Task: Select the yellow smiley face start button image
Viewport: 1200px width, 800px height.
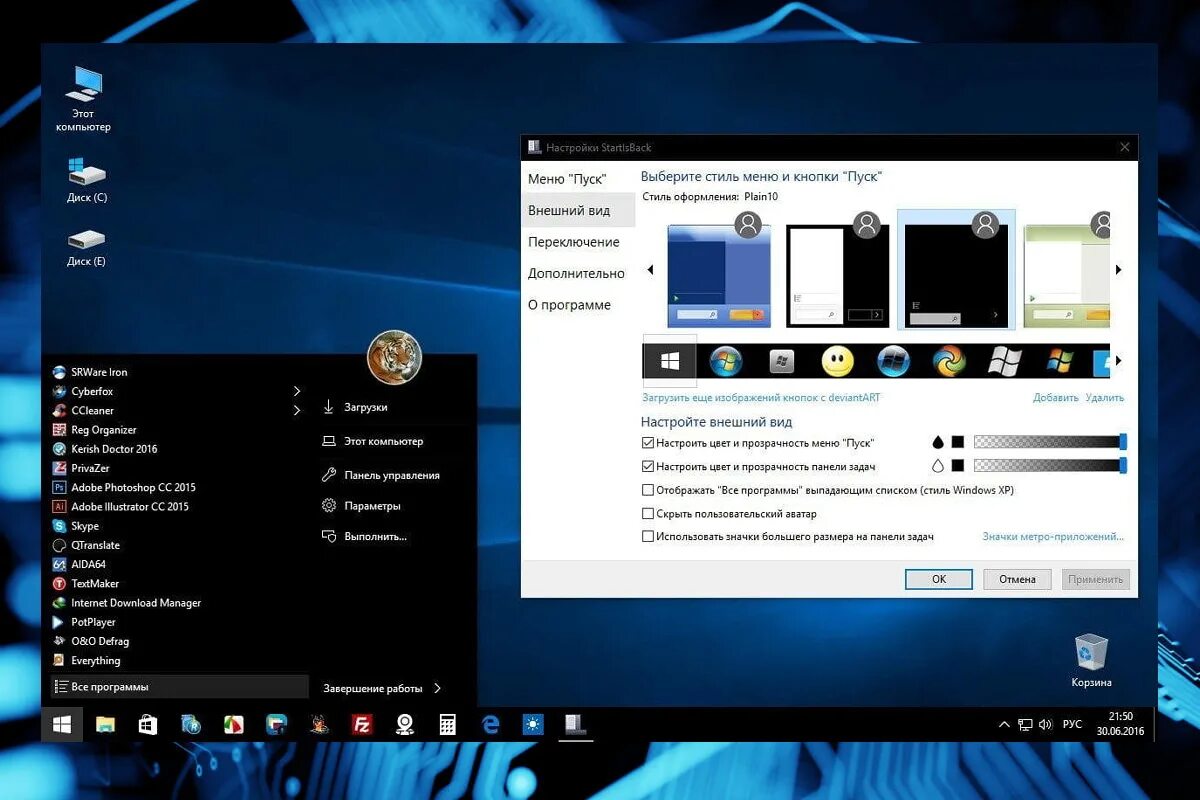Action: 837,361
